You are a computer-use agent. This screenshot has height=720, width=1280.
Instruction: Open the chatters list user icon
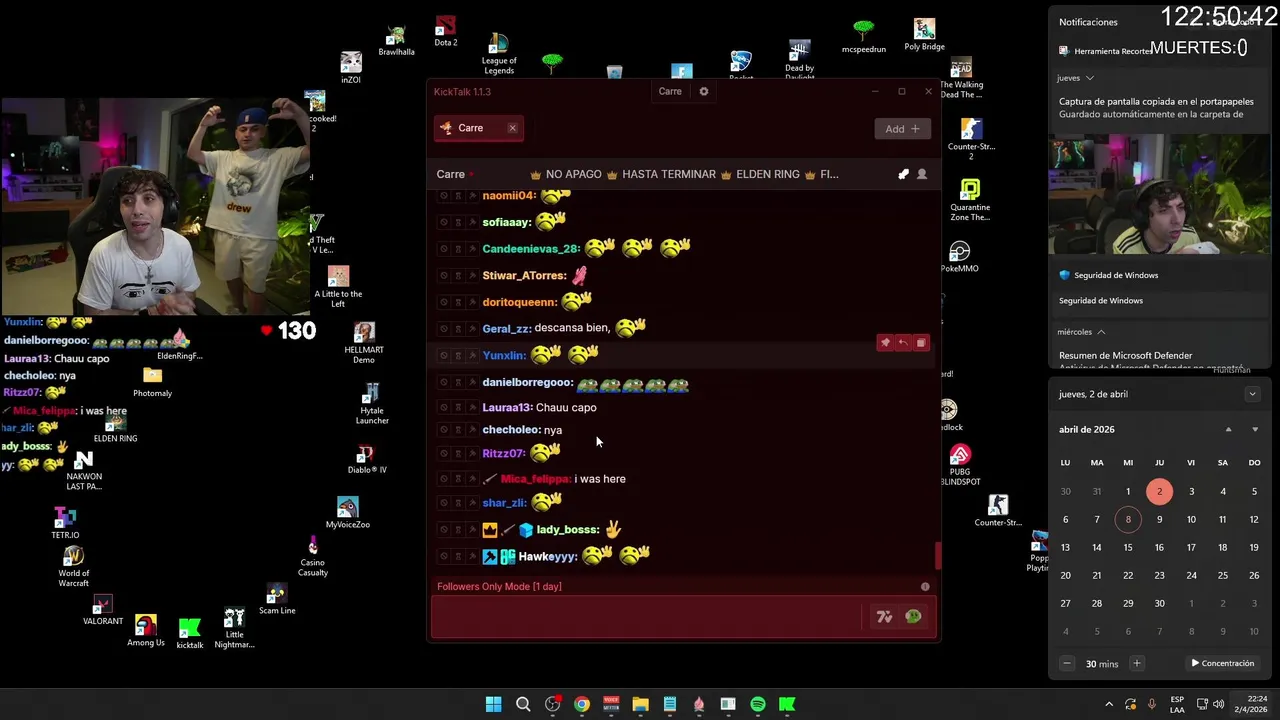[922, 174]
